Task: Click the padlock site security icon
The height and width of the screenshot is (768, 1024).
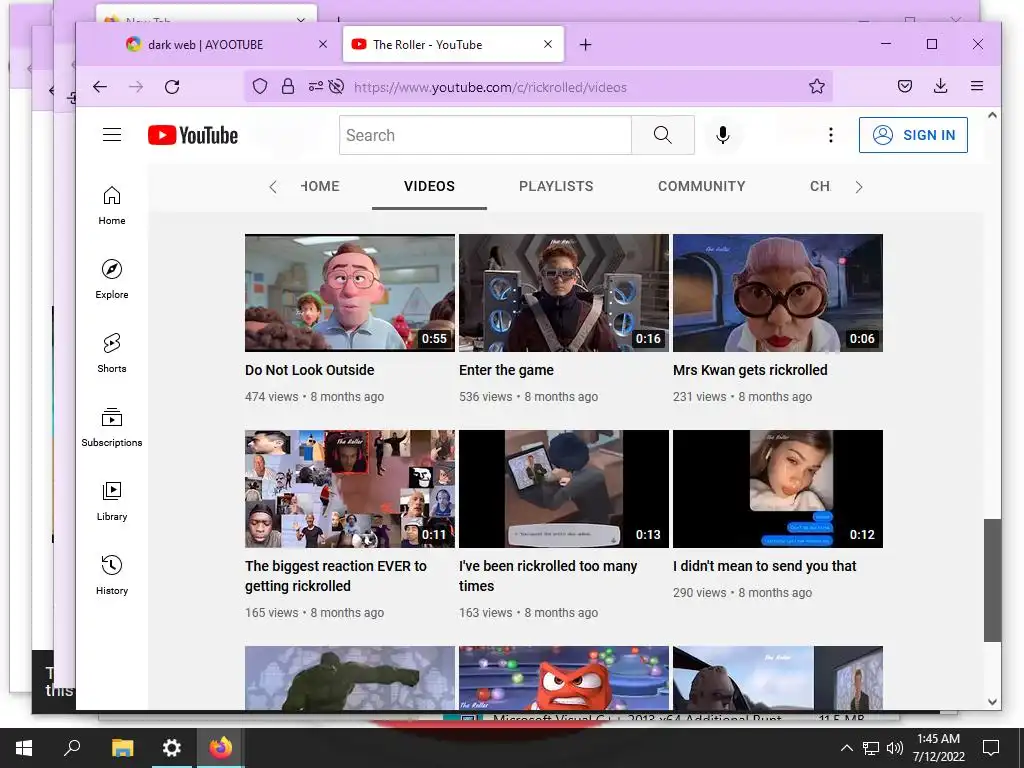Action: click(x=287, y=86)
